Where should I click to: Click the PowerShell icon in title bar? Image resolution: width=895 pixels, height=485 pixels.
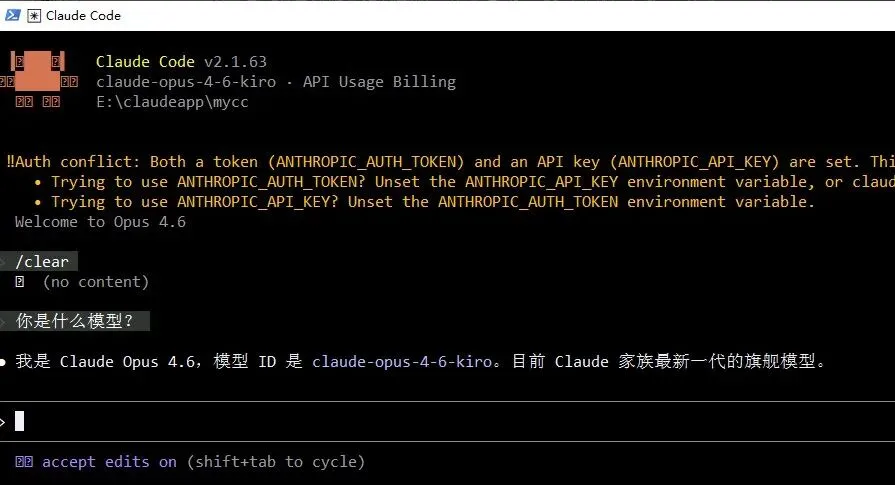tap(11, 15)
